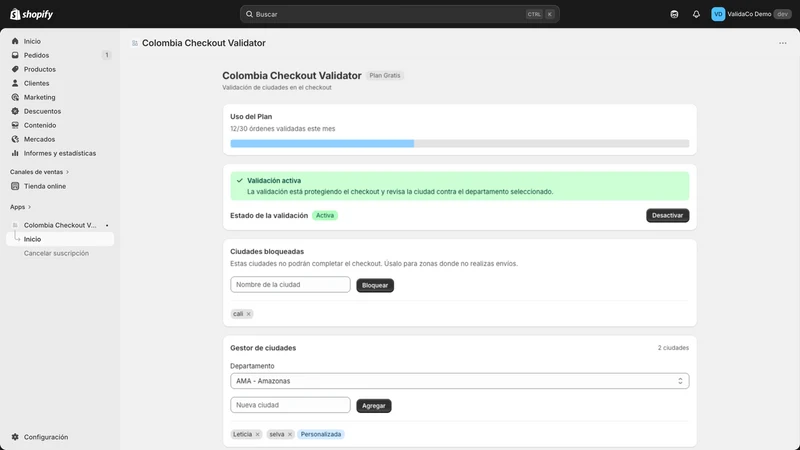The width and height of the screenshot is (800, 450).
Task: Click the Shopify logo
Action: [32, 14]
